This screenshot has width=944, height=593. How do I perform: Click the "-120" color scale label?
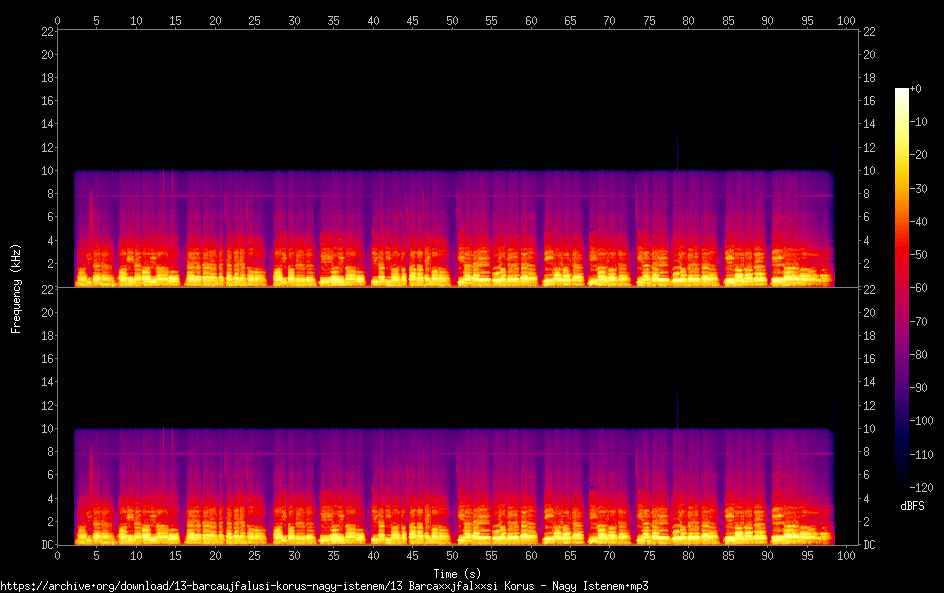(922, 488)
